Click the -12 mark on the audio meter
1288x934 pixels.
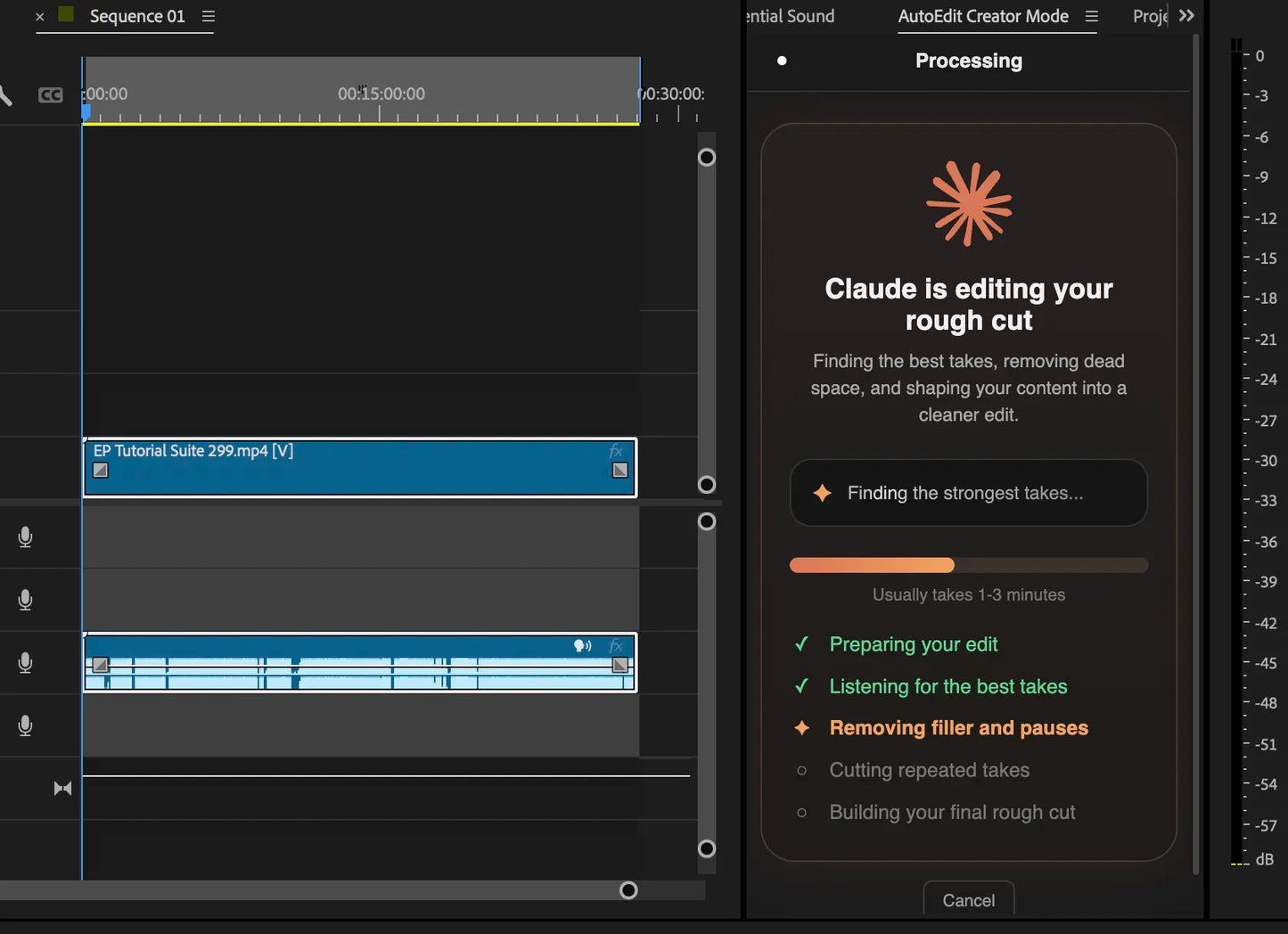pos(1266,218)
